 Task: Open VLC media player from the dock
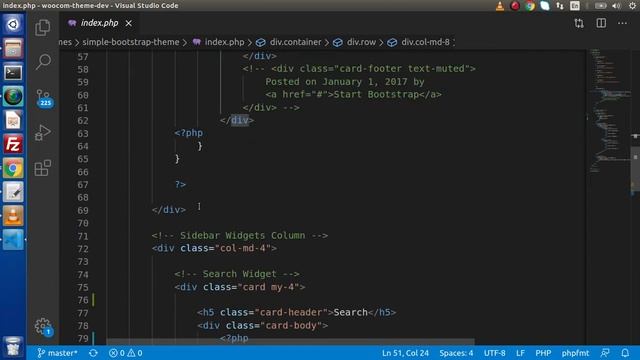coord(13,216)
